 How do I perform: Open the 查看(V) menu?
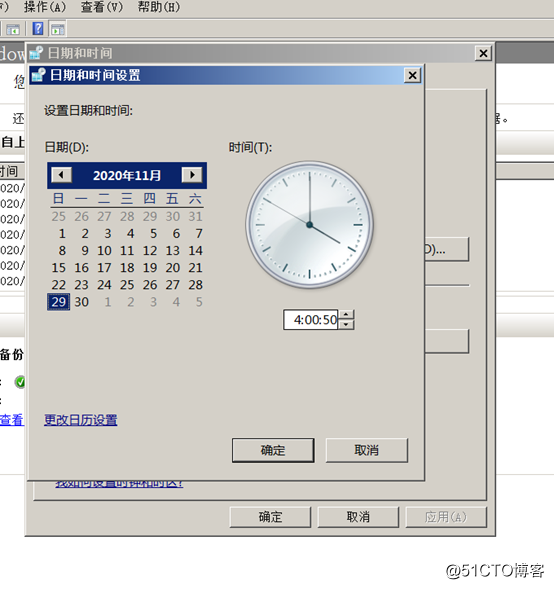pos(102,7)
